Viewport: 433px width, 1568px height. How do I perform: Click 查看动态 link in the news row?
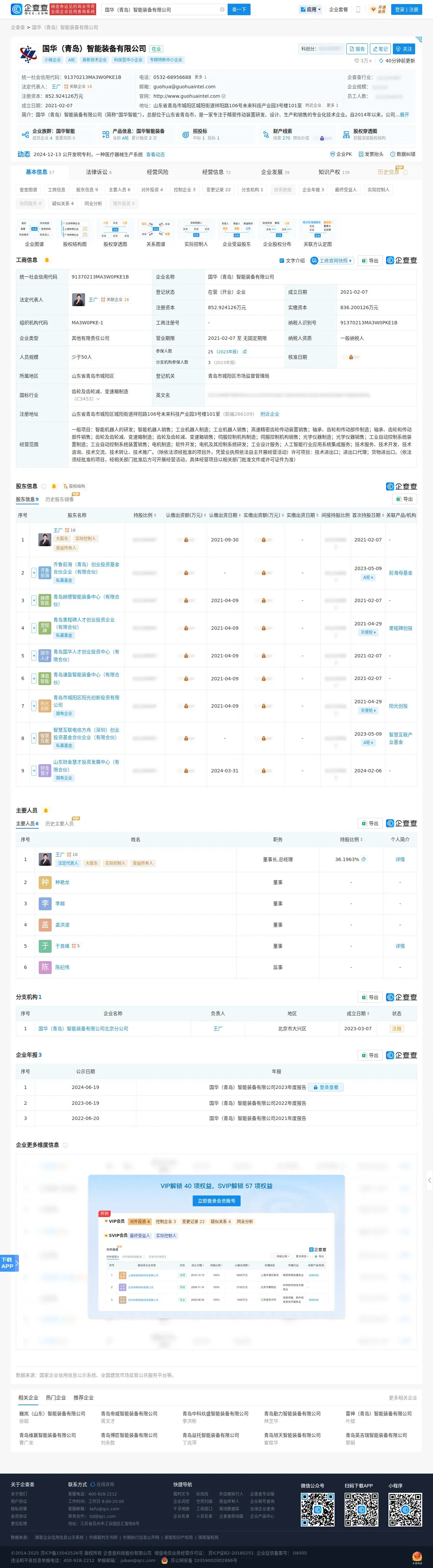pyautogui.click(x=155, y=155)
